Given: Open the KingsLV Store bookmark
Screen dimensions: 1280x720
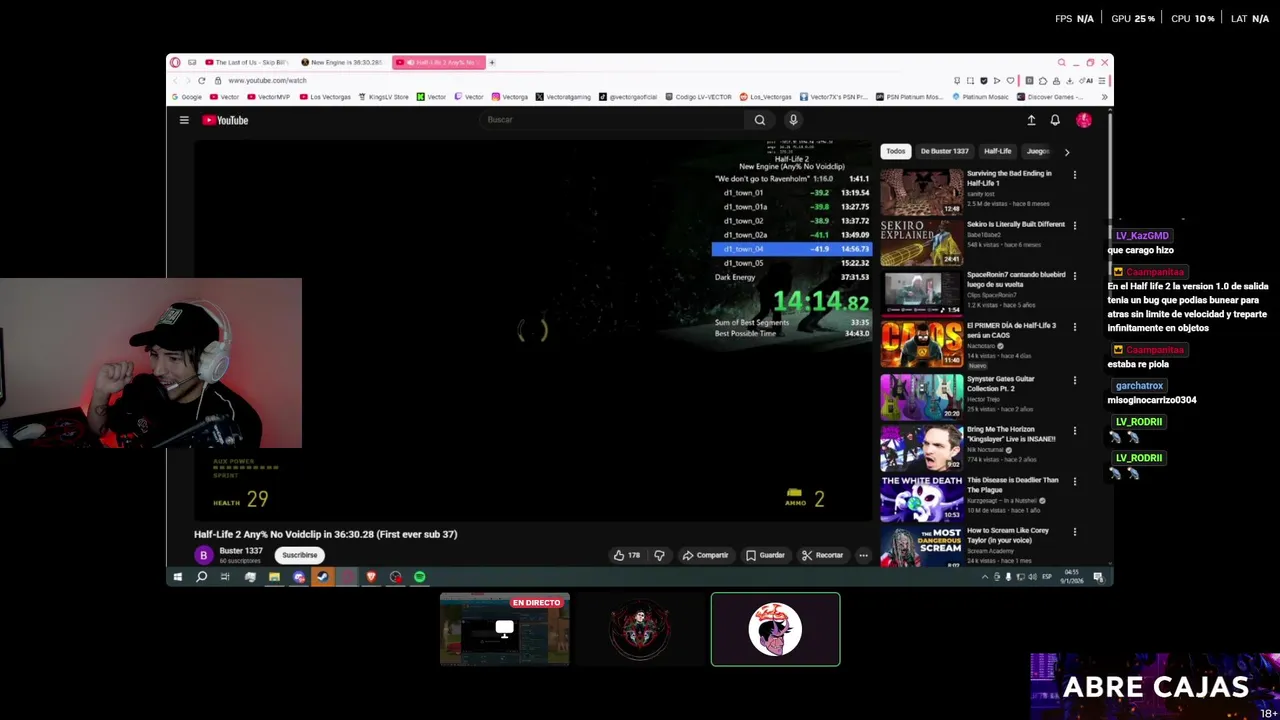Looking at the screenshot, I should pos(384,97).
